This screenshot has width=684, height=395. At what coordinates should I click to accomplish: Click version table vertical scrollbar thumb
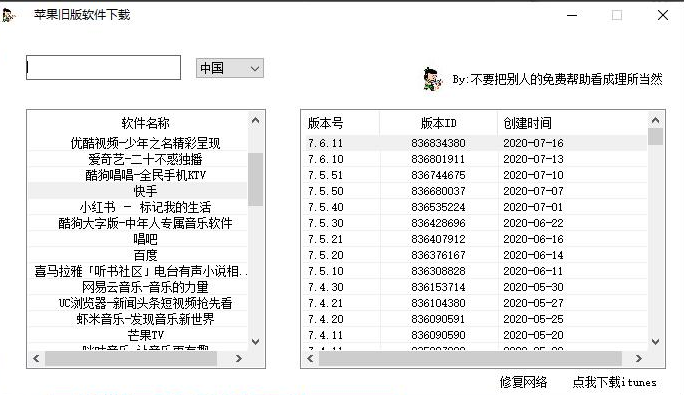[655, 137]
